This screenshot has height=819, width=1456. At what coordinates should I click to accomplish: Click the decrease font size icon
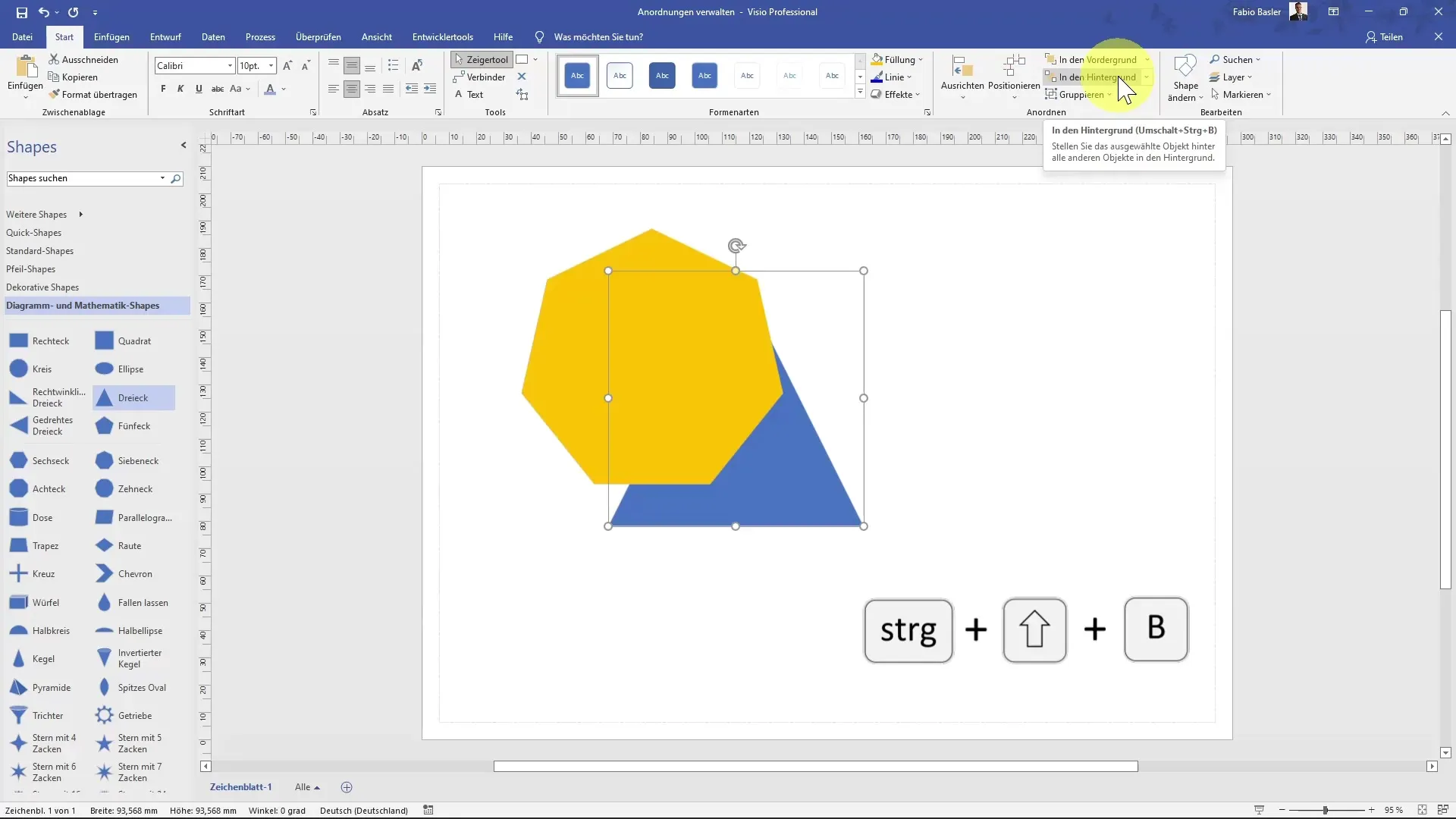306,66
